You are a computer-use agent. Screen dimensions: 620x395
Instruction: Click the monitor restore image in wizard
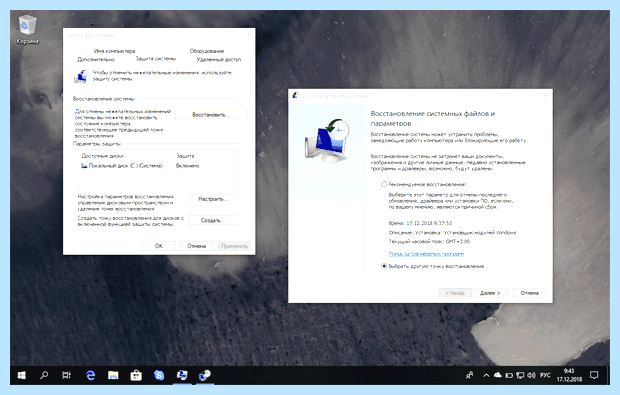[x=327, y=140]
